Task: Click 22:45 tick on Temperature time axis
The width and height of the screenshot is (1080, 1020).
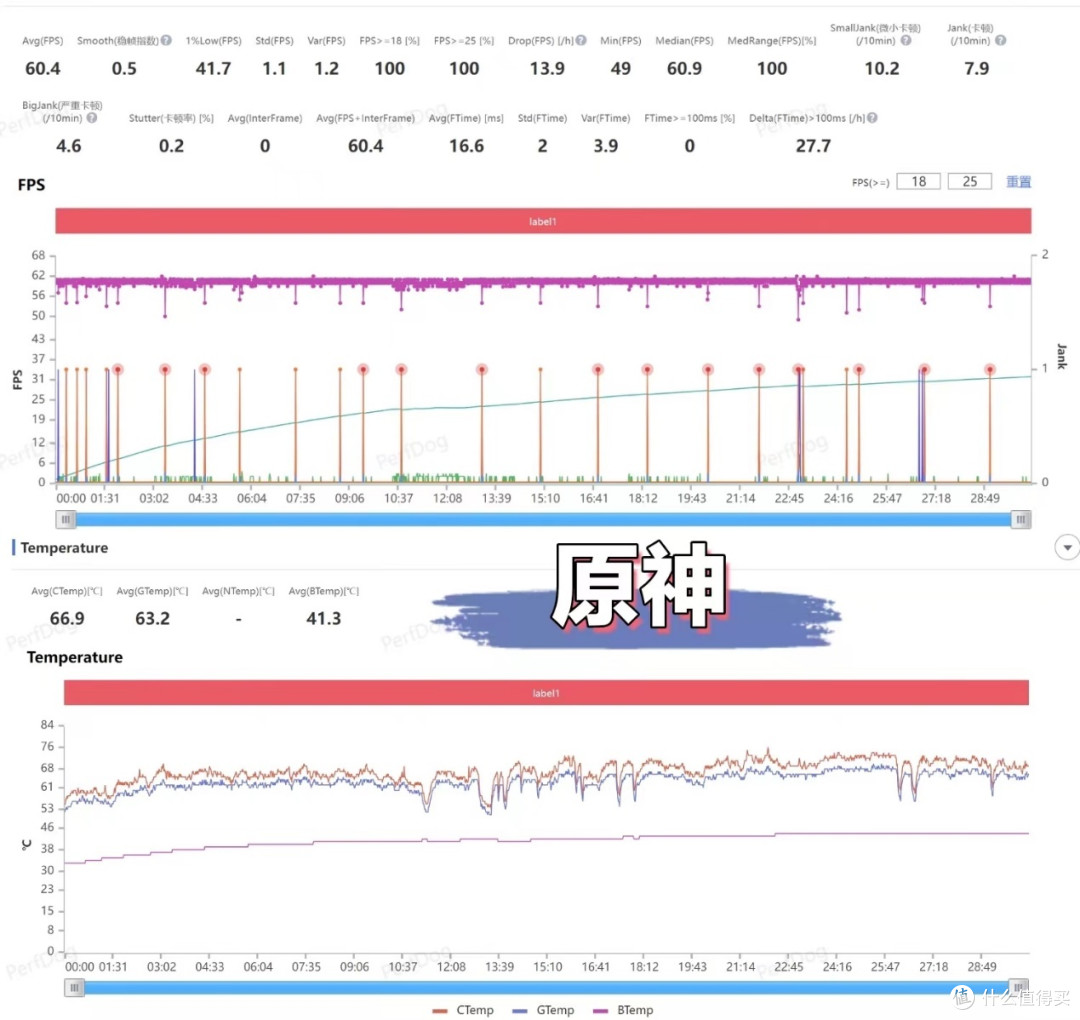Action: [788, 967]
